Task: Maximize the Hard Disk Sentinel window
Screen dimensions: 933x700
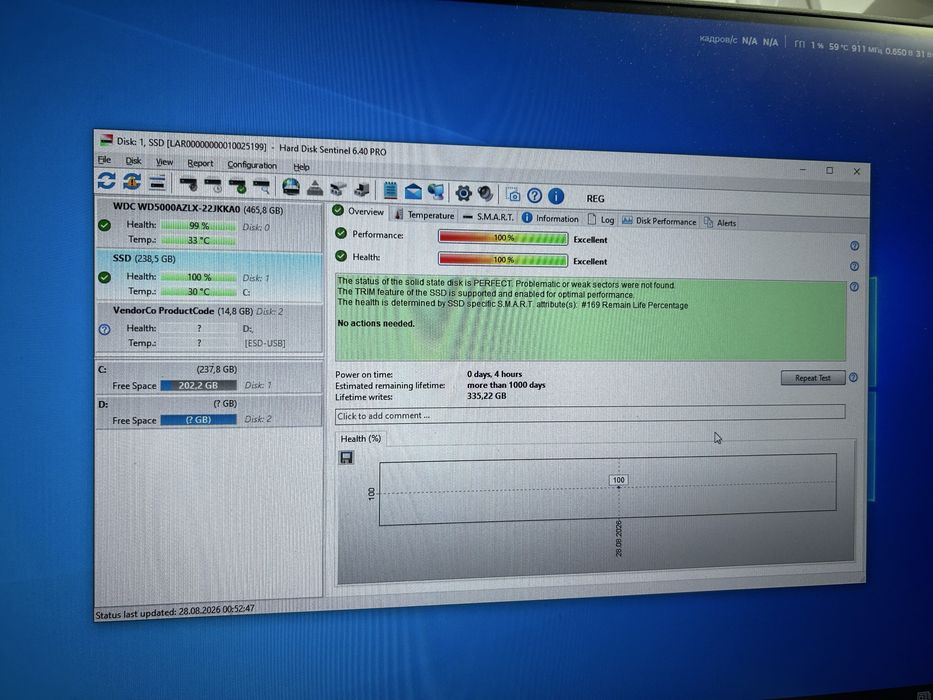Action: pos(829,170)
